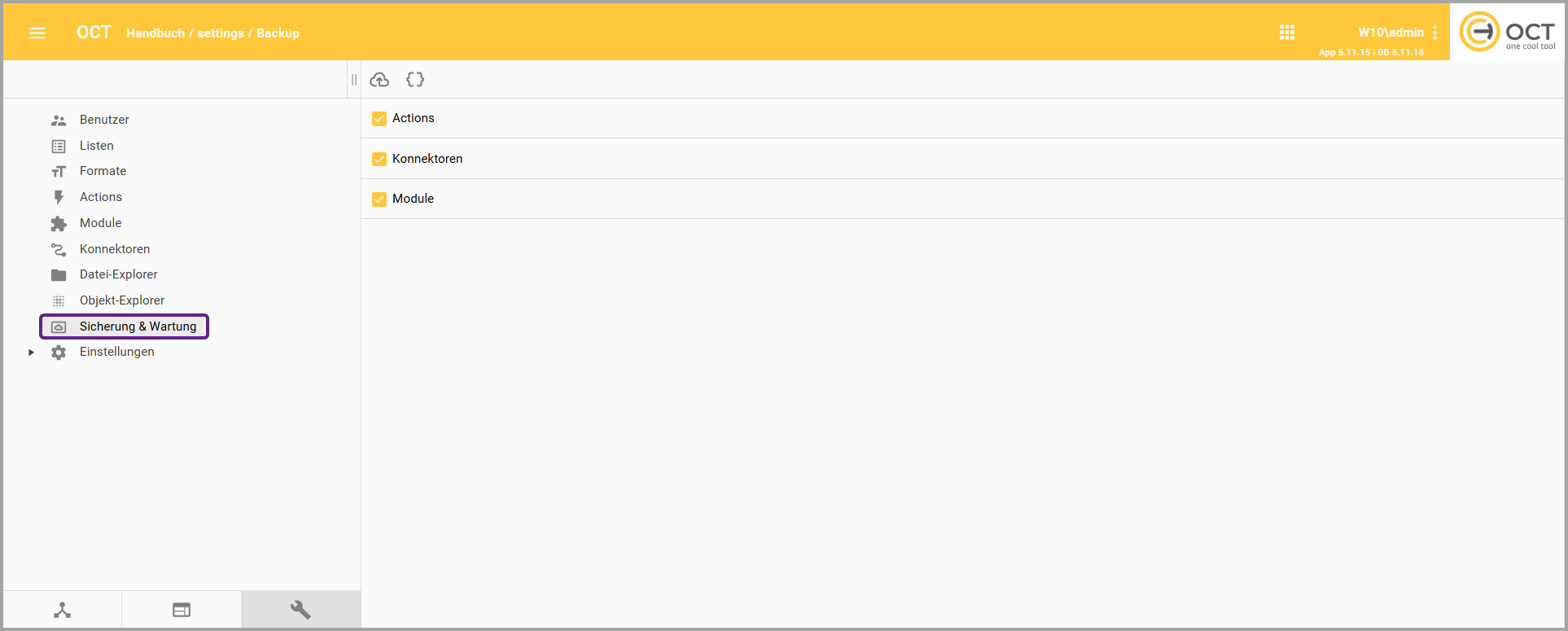The width and height of the screenshot is (1568, 631).
Task: Select Sicherung & Wartung entry
Action: (138, 326)
